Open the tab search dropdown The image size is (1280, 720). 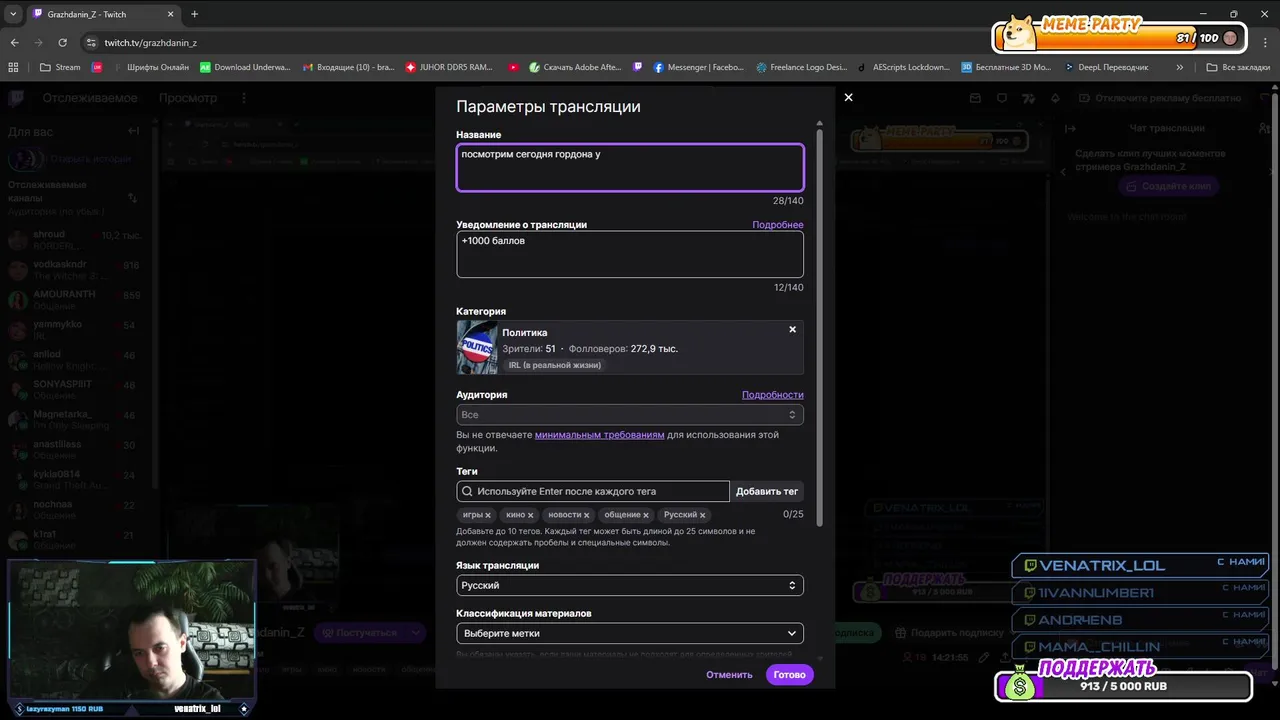pos(13,14)
